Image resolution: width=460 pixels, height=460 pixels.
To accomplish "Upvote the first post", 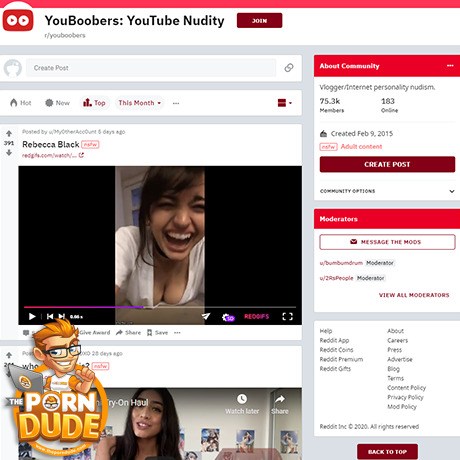I will [9, 134].
